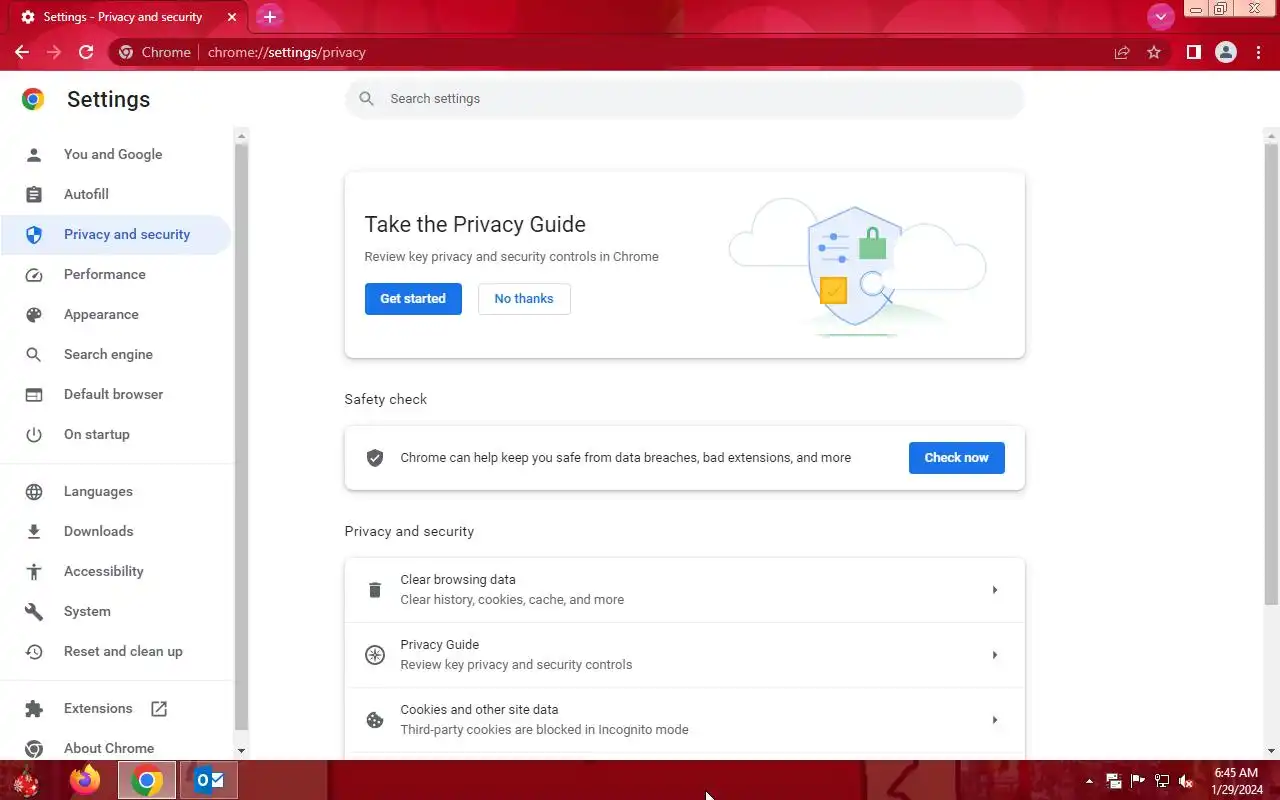Open the profile avatar menu
Viewport: 1280px width, 800px height.
[1226, 52]
